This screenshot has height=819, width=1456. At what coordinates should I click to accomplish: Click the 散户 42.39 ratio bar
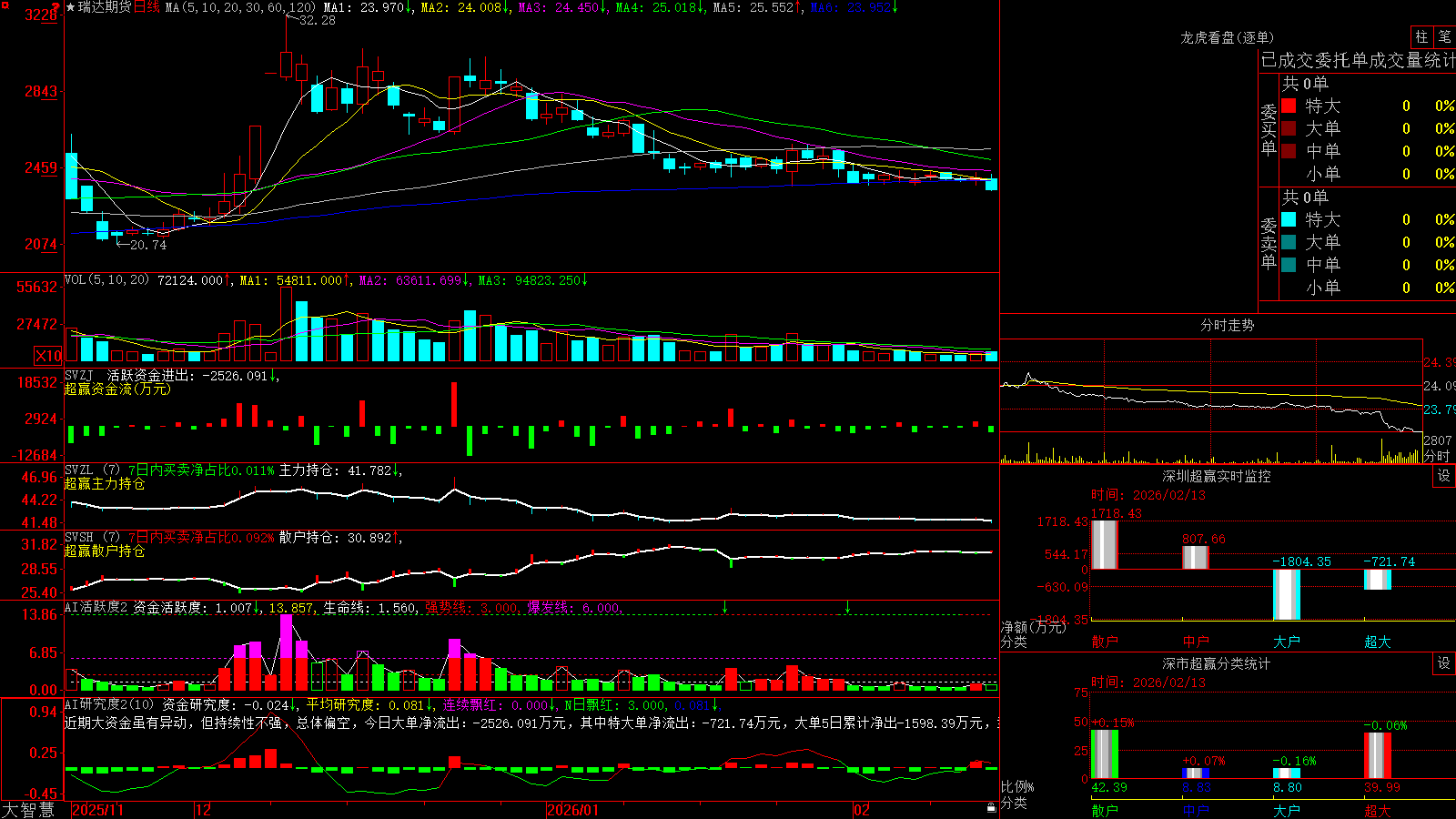pyautogui.click(x=1105, y=754)
